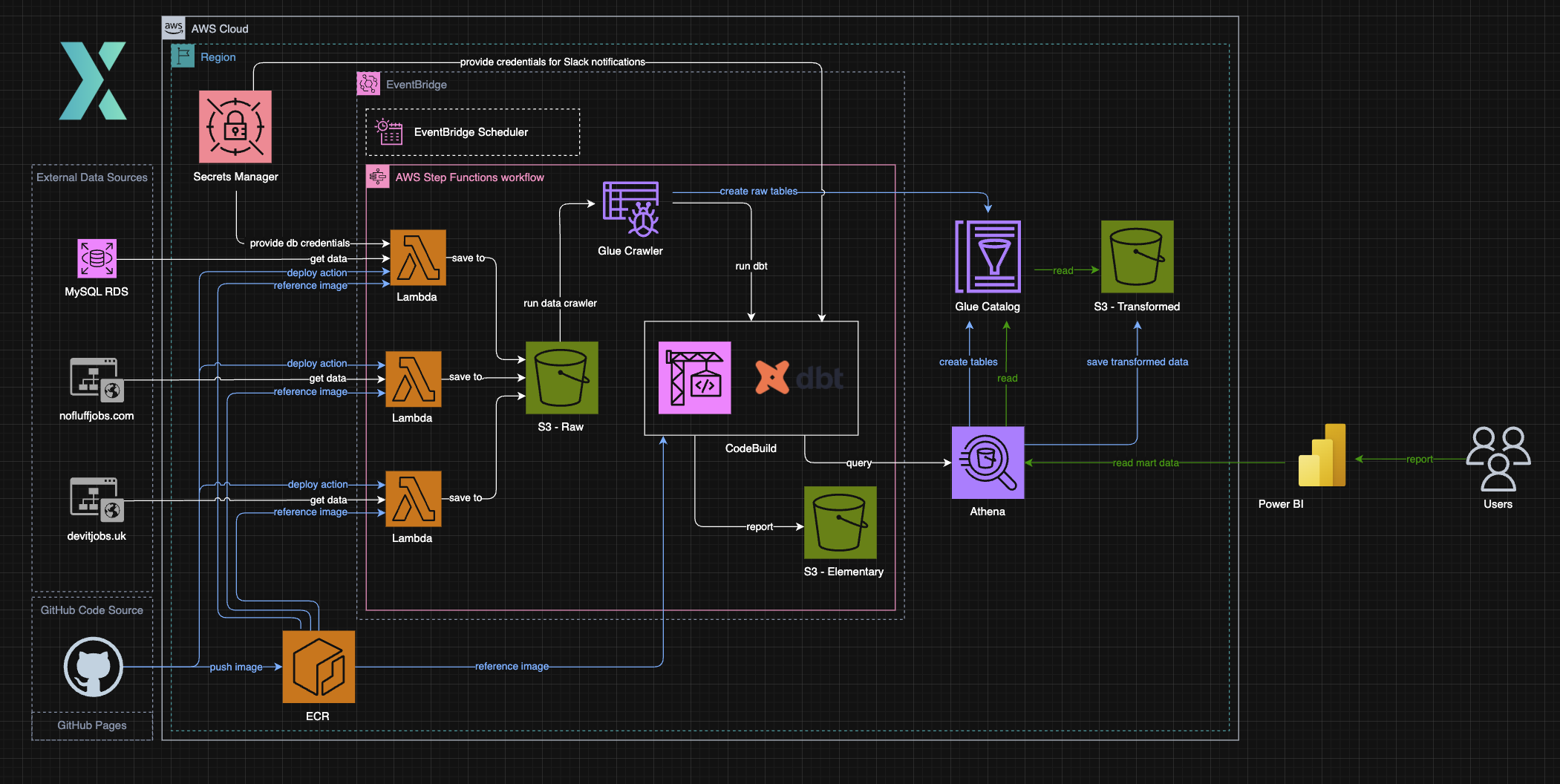Click the AWS Cloud logo badge
Viewport: 1560px width, 784px height.
[x=174, y=27]
